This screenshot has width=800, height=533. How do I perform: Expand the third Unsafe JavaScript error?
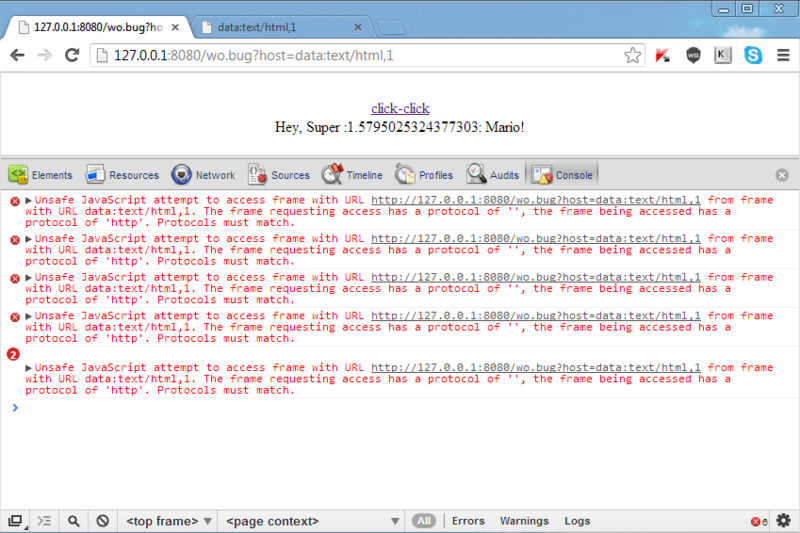[29, 277]
